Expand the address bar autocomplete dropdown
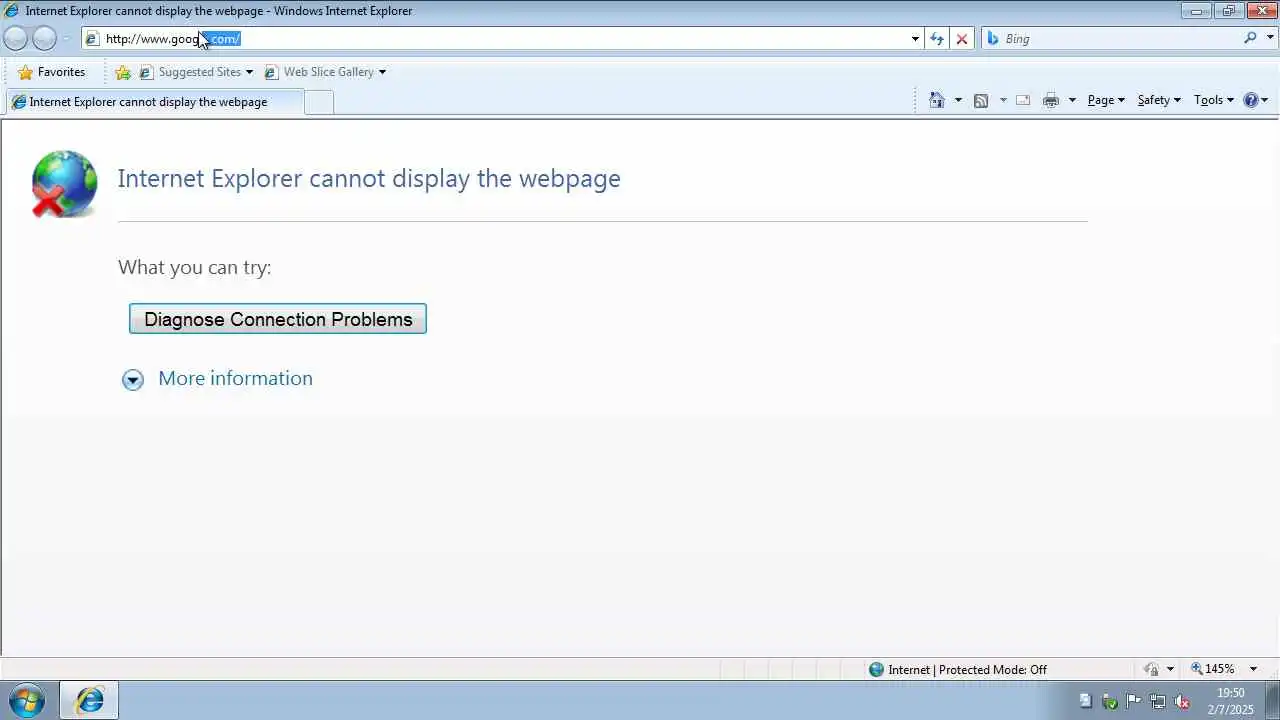 pos(915,39)
